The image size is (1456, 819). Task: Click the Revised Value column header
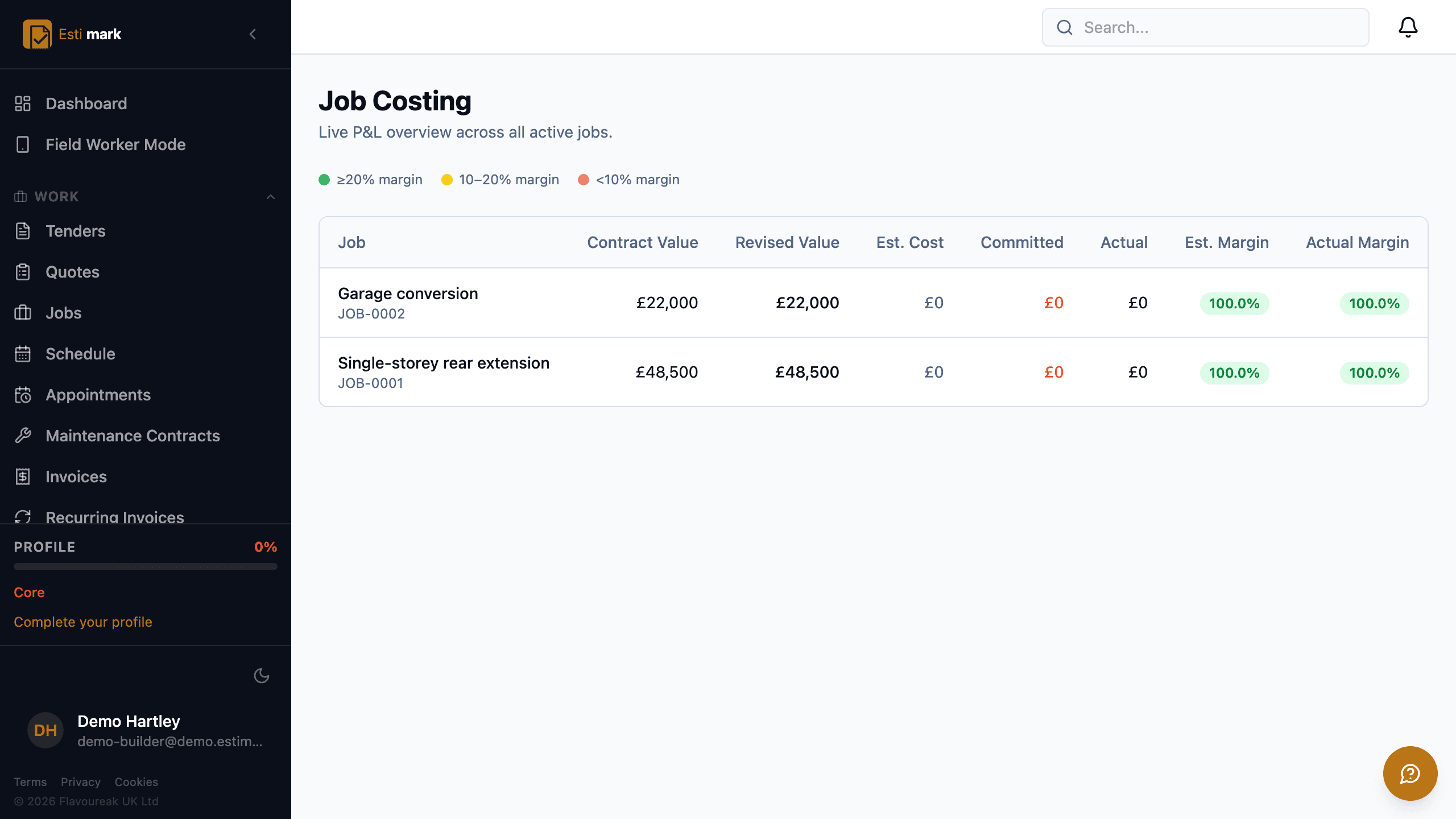787,242
